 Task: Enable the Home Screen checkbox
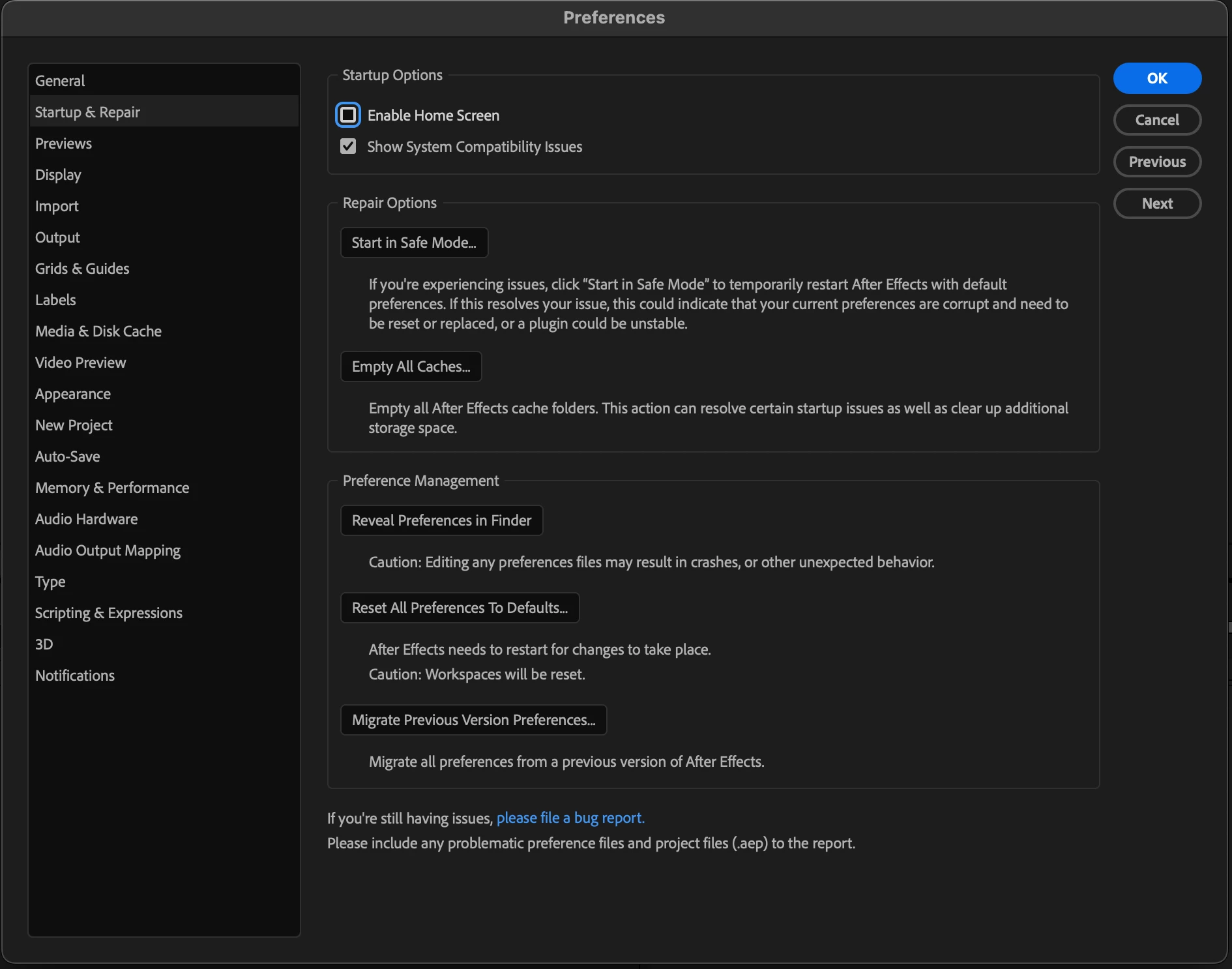click(x=348, y=115)
